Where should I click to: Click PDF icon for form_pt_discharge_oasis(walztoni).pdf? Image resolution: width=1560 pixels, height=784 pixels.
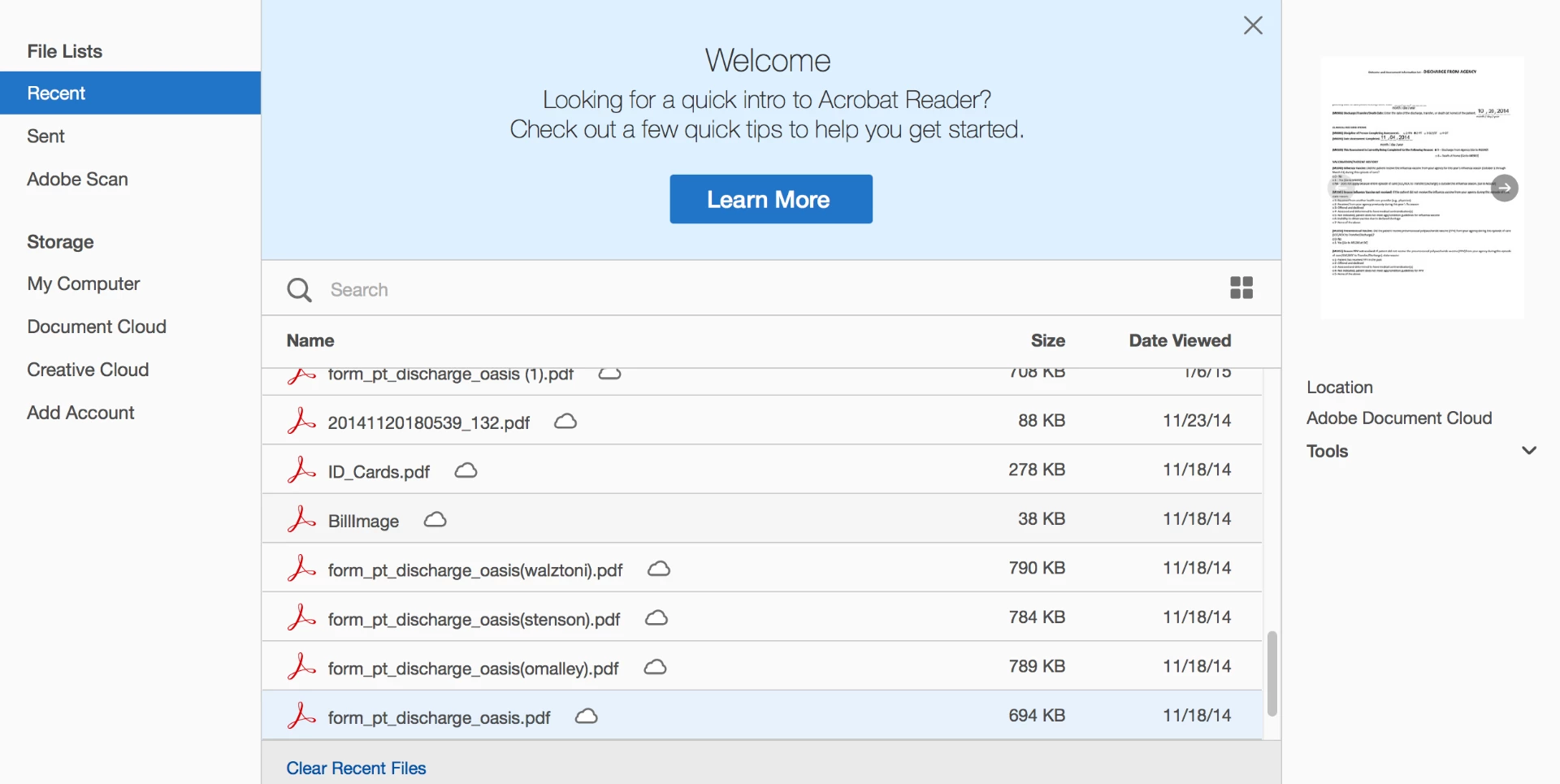point(301,568)
